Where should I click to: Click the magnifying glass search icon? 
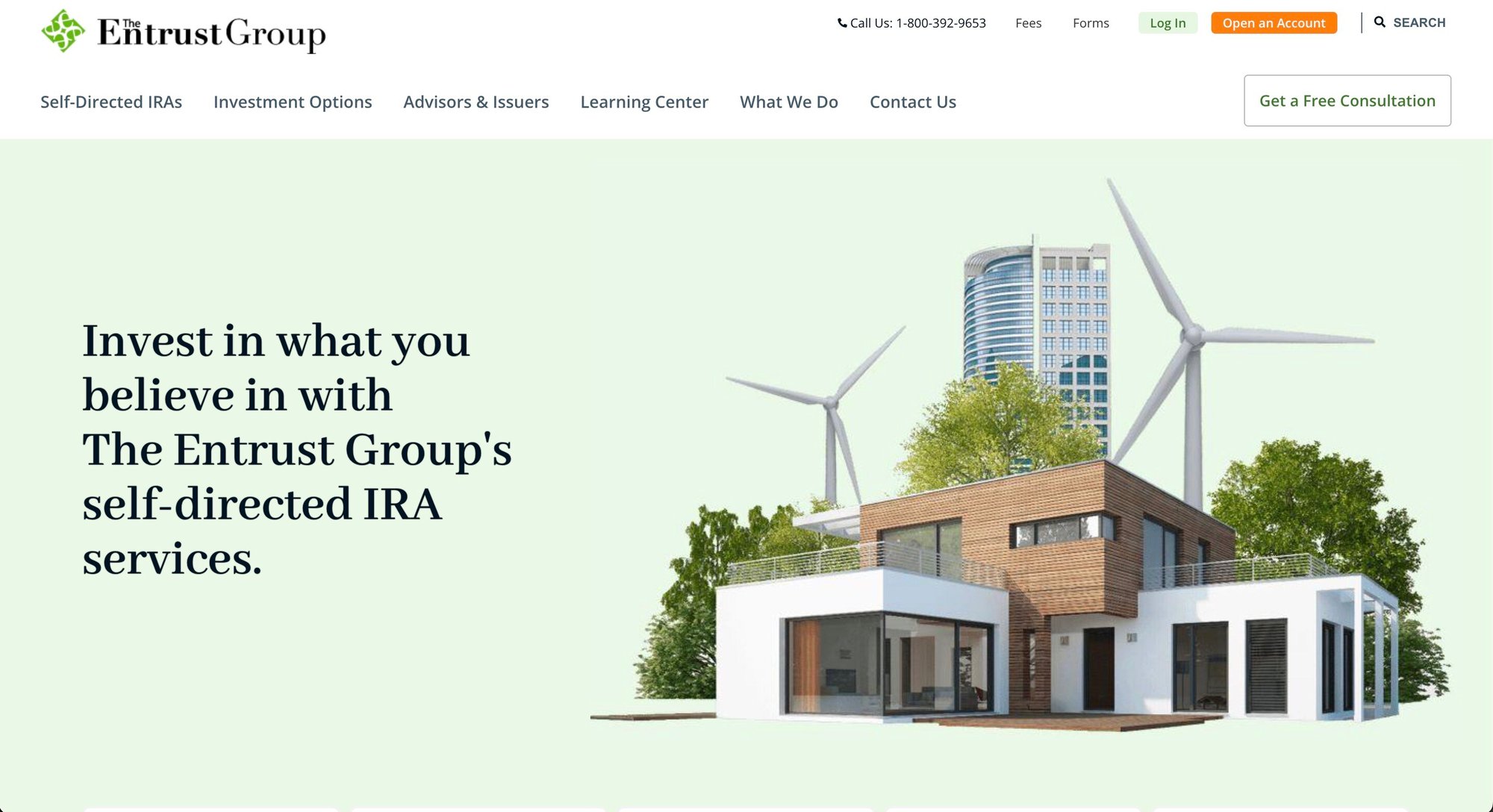click(1380, 22)
